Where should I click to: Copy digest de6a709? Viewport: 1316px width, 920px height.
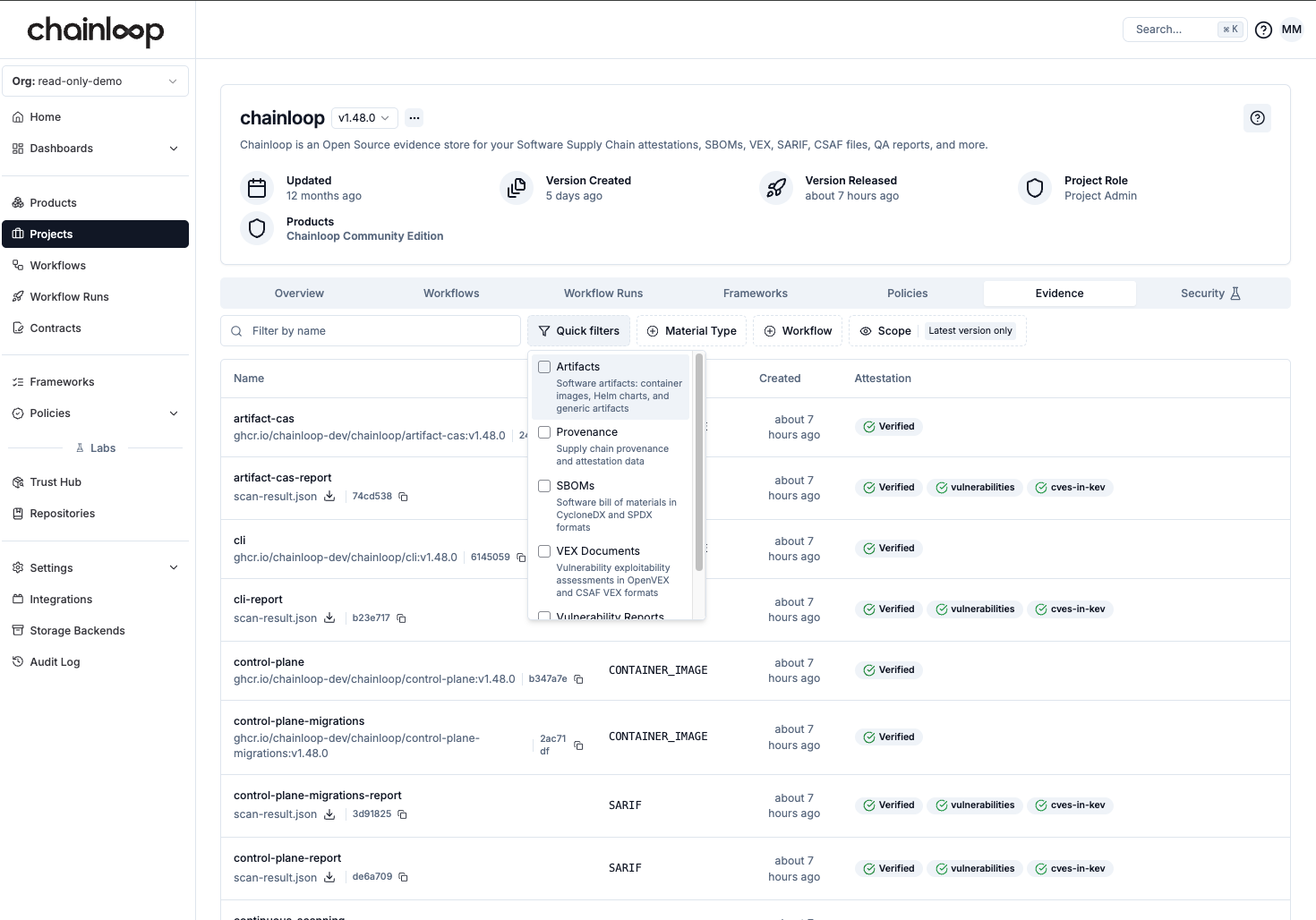(403, 877)
